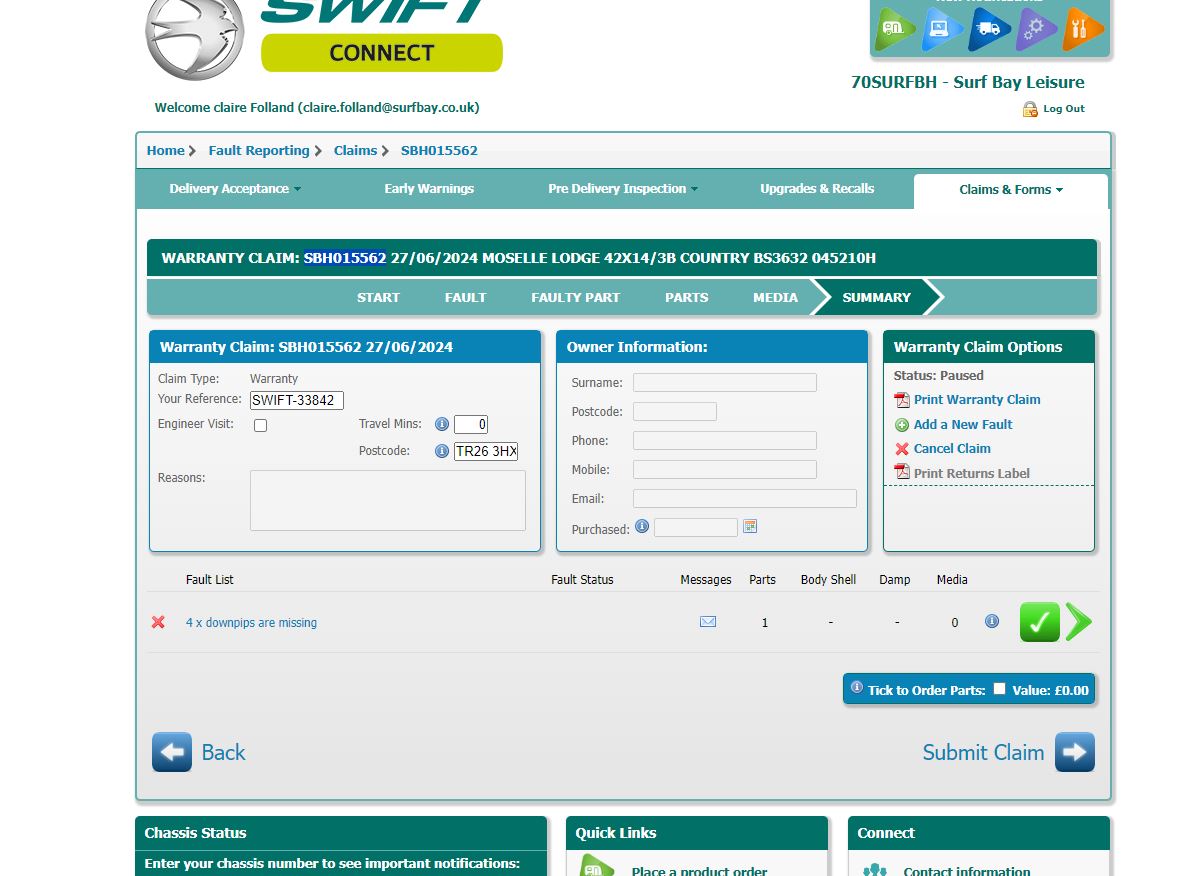Click the Travel Mins input field
The width and height of the screenshot is (1197, 876).
(471, 424)
